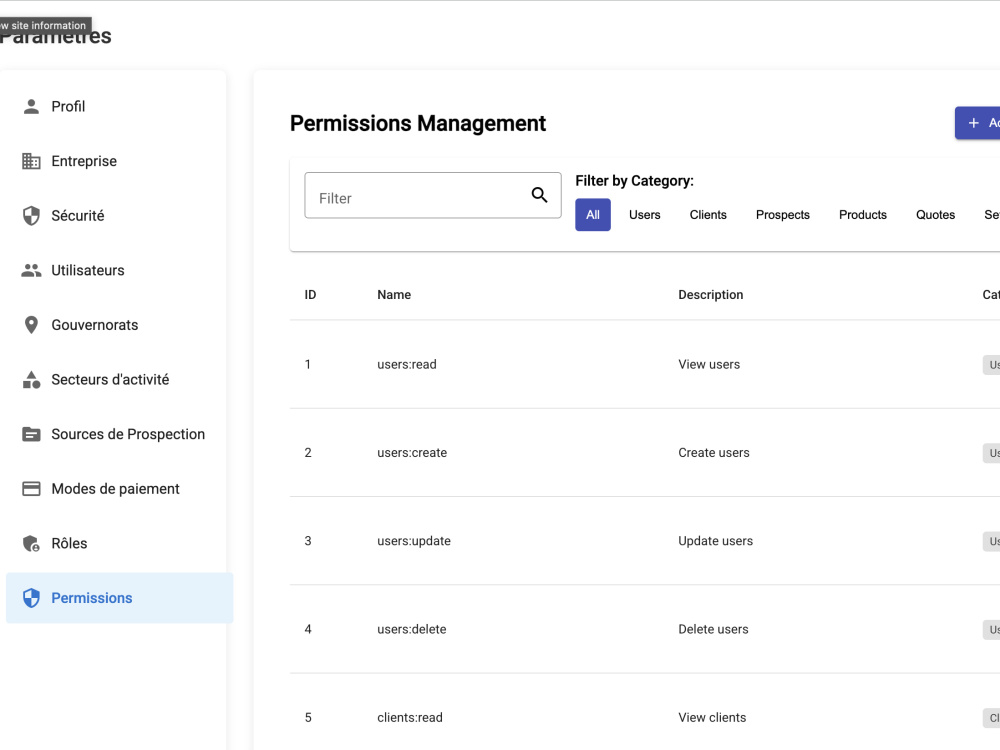Click the Name column header
The width and height of the screenshot is (1000, 750).
[x=394, y=295]
